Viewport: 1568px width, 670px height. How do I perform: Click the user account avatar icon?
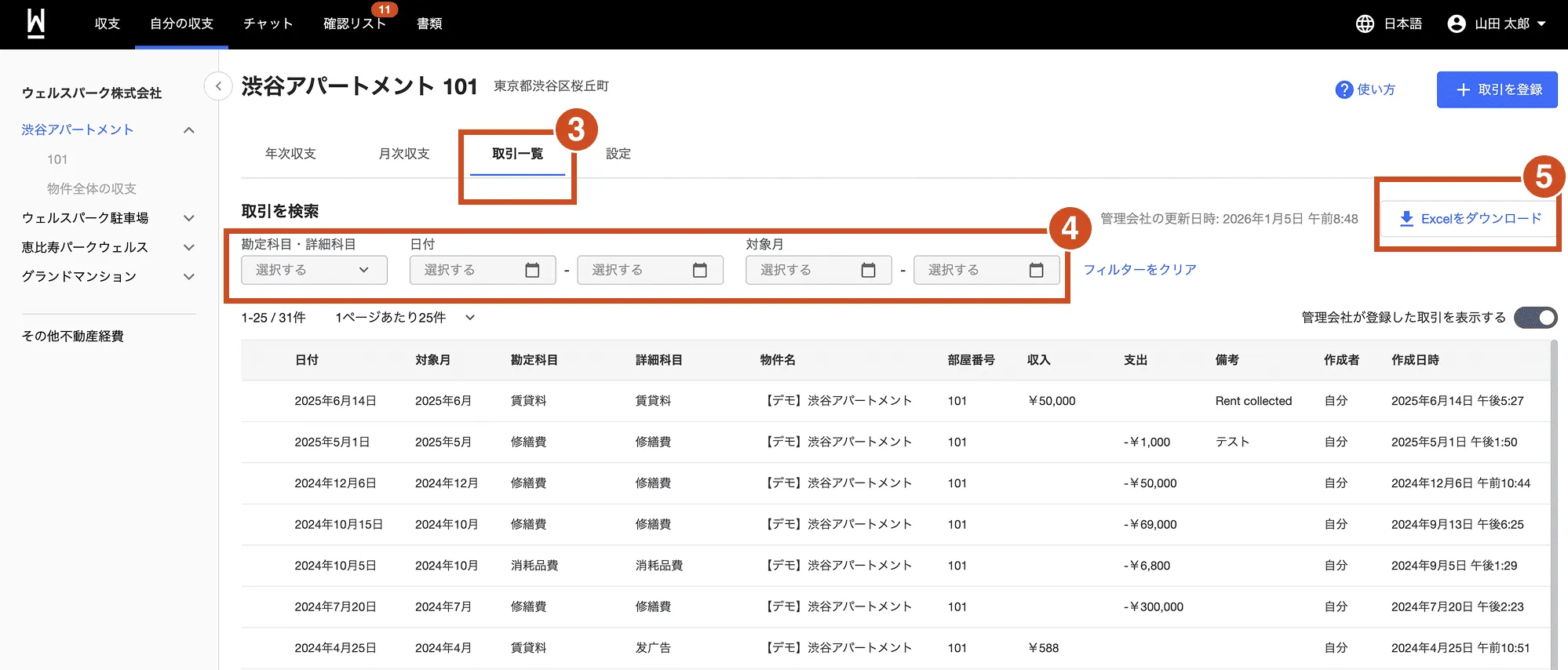[1456, 24]
